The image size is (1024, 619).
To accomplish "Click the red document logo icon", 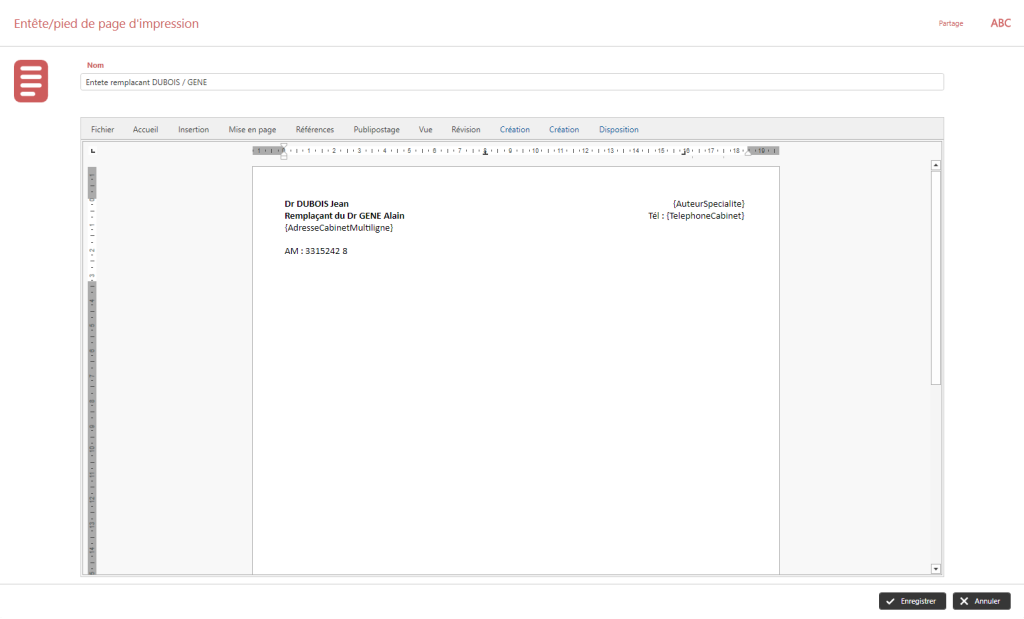I will [30, 80].
